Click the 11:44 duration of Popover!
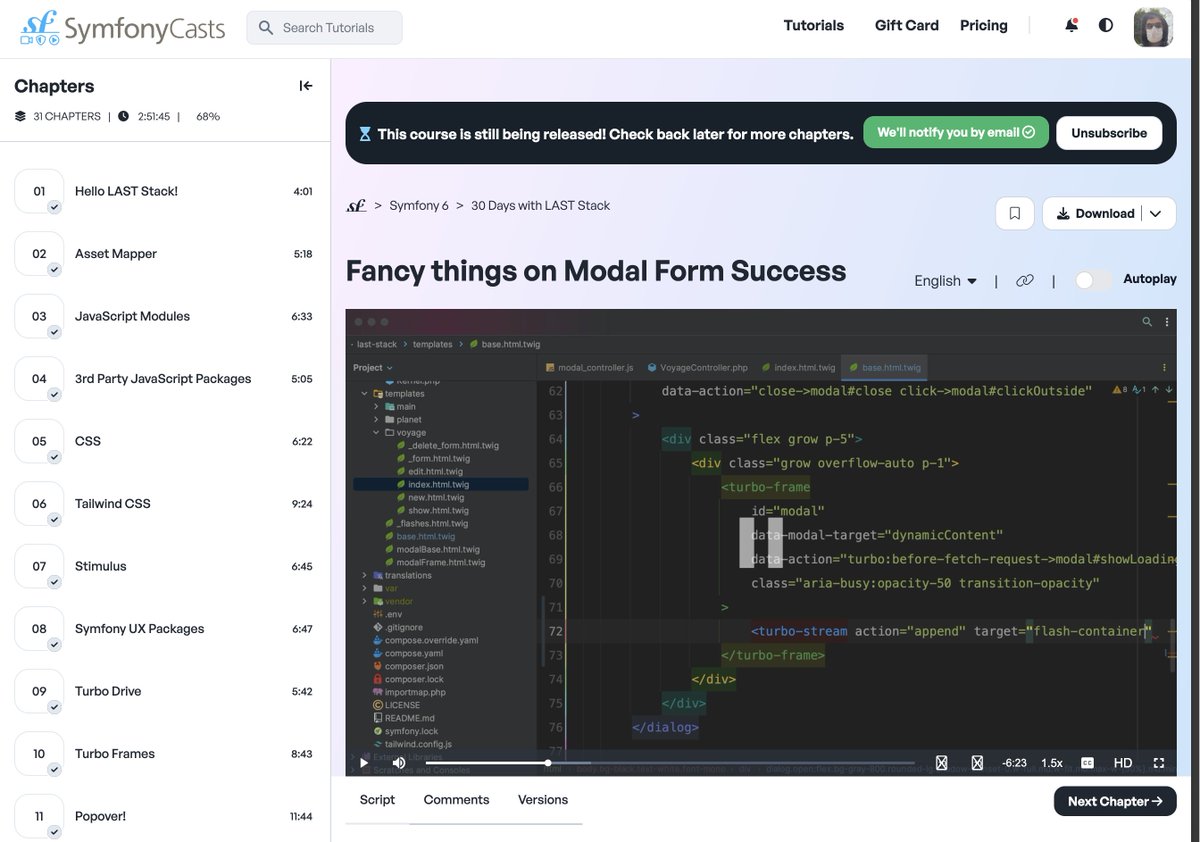This screenshot has width=1200, height=842. (x=301, y=816)
